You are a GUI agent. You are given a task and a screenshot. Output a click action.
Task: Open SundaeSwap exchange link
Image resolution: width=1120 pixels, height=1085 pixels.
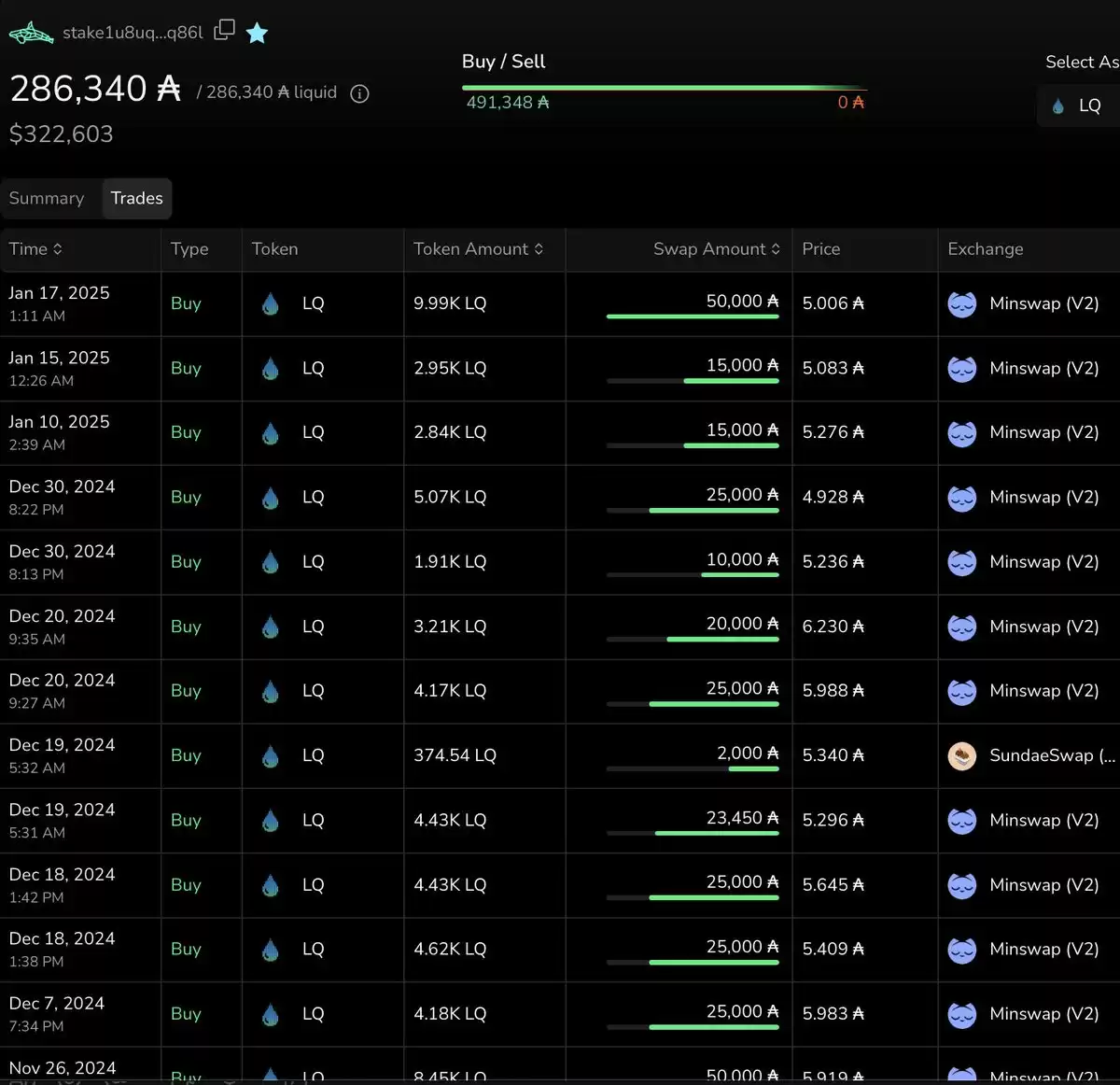[x=1052, y=755]
